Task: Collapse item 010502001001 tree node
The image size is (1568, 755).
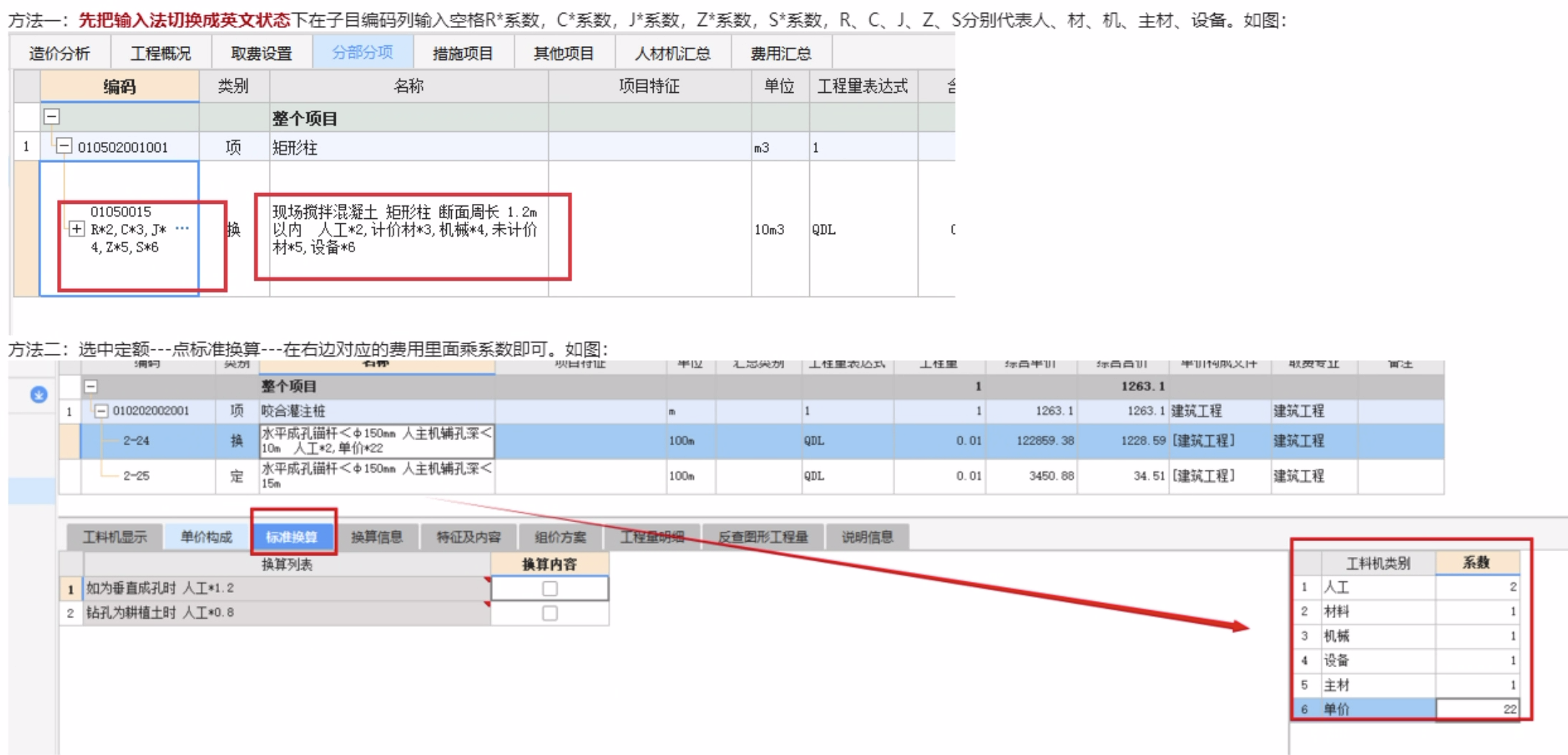Action: pos(65,146)
